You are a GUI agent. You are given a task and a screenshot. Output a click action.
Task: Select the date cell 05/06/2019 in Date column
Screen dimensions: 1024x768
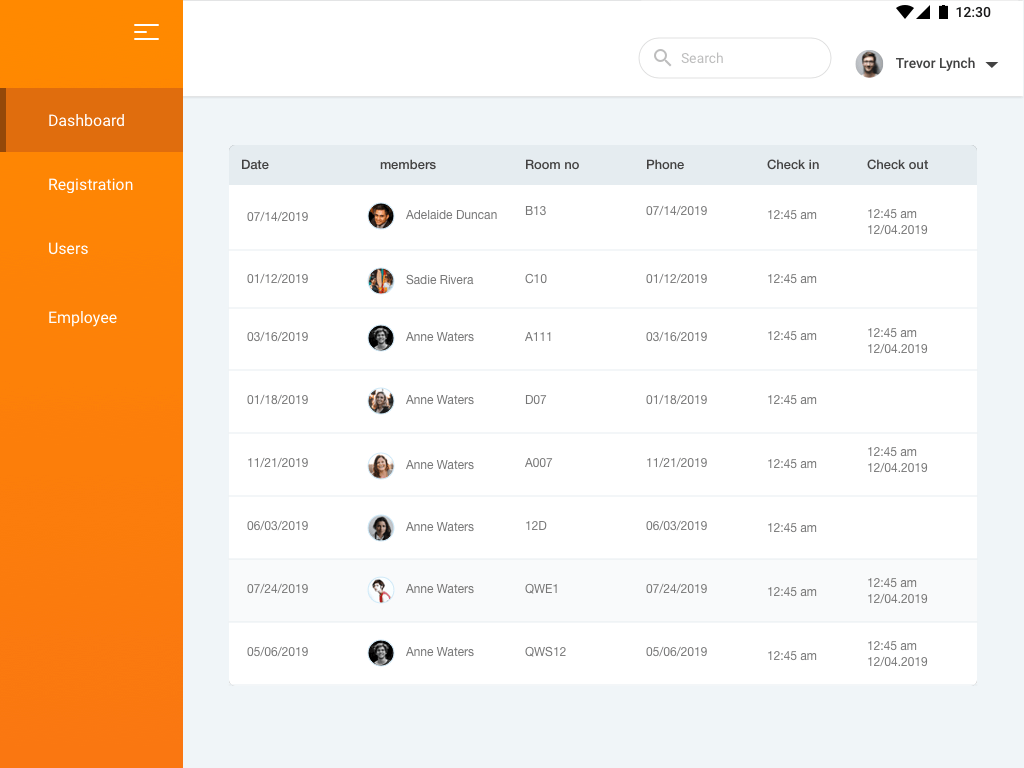[x=278, y=652]
